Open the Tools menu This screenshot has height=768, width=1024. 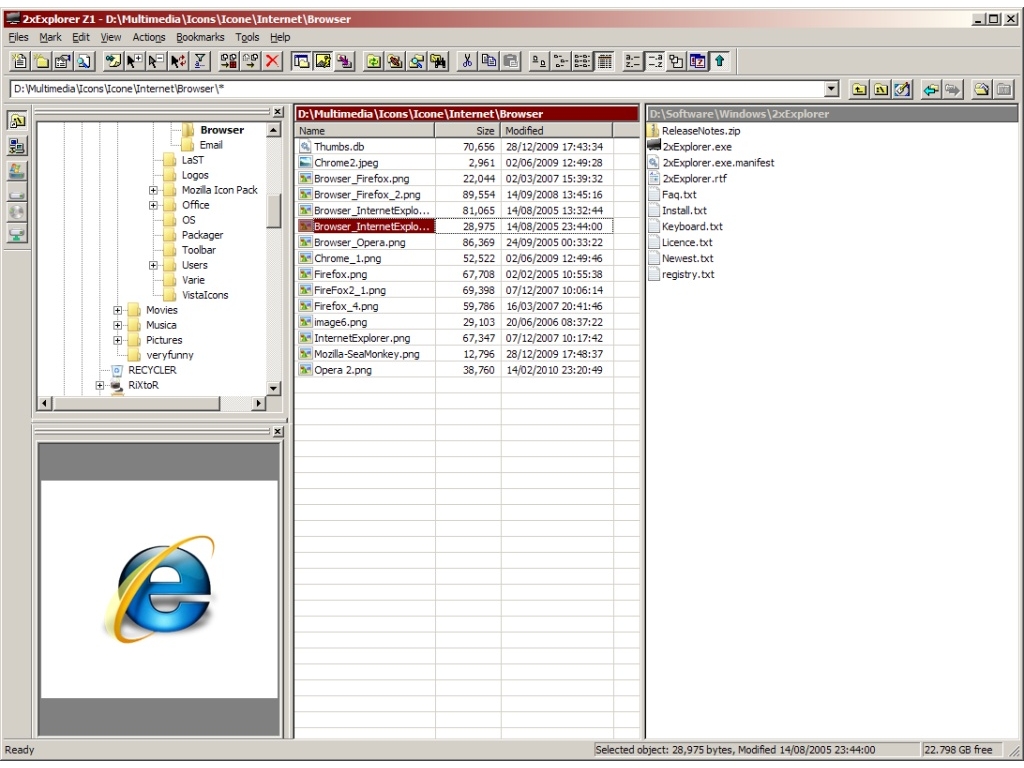point(248,37)
